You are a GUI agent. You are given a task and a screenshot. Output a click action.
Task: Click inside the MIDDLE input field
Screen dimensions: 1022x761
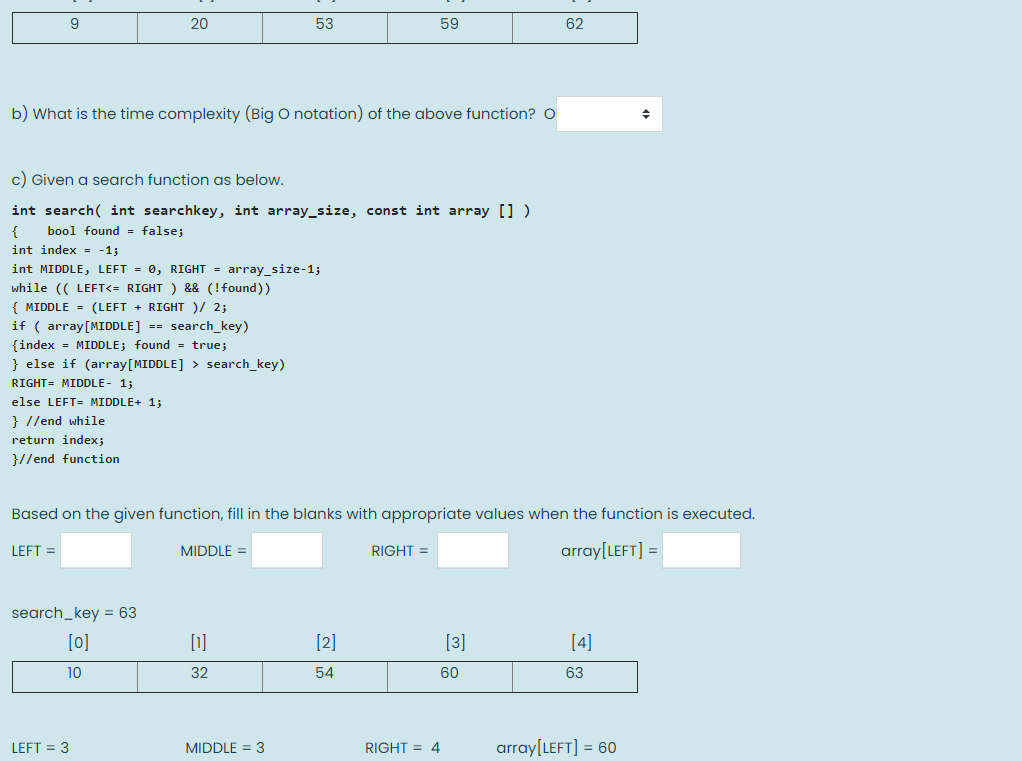click(287, 550)
